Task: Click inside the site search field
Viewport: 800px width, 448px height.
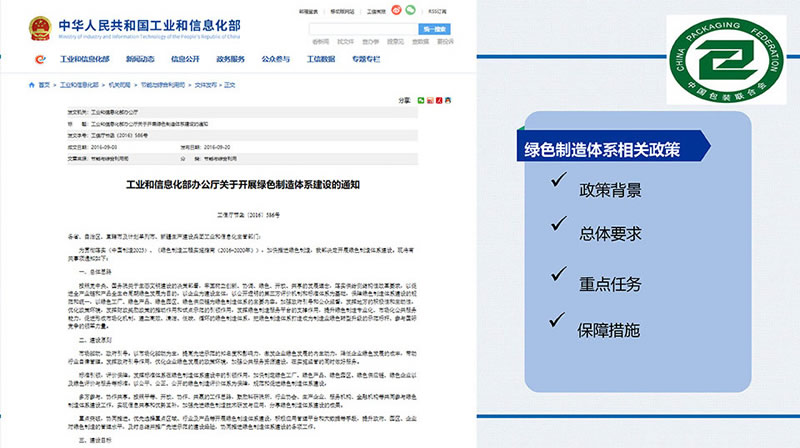Action: tap(363, 29)
